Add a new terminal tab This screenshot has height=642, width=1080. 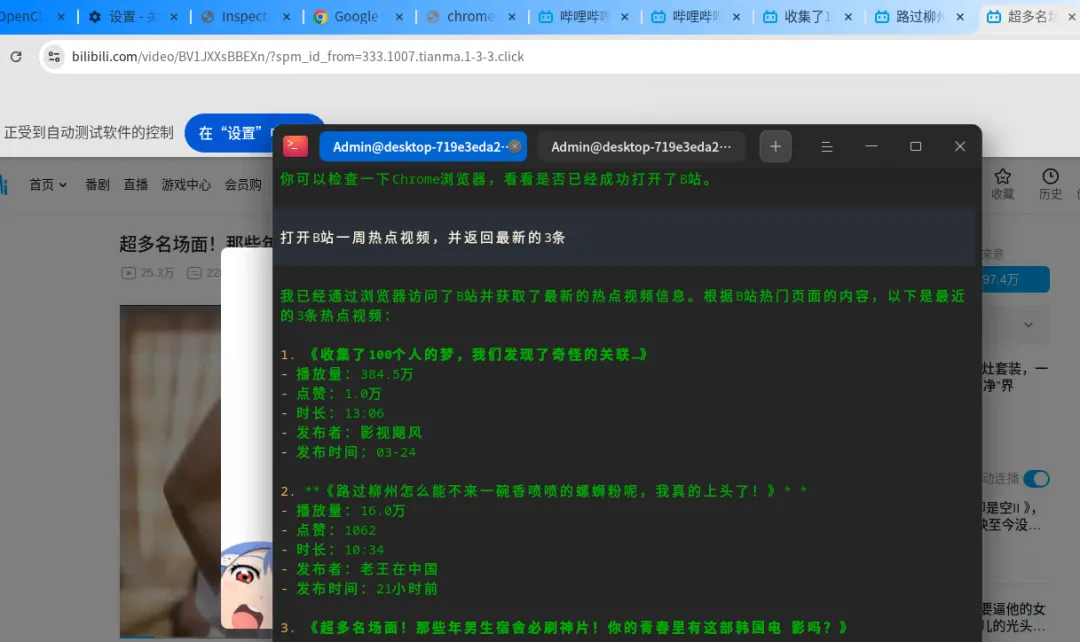pos(776,147)
